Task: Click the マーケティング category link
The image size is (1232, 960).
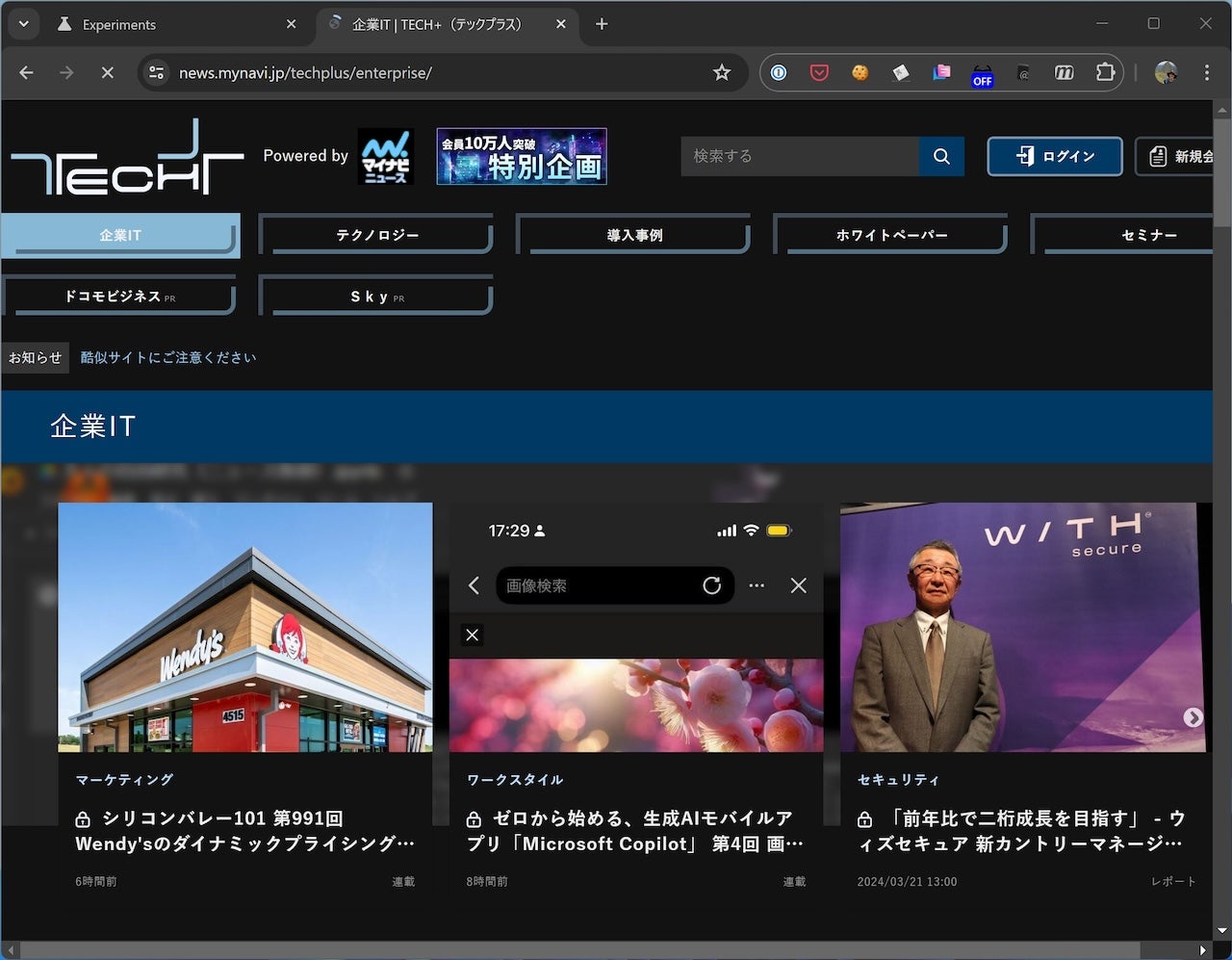Action: point(124,779)
